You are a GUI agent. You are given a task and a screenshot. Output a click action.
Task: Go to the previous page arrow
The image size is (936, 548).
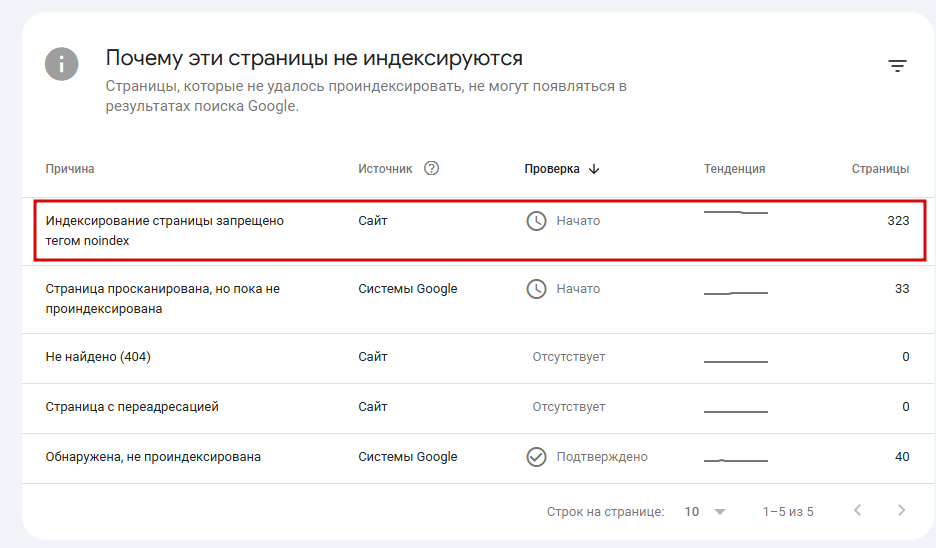point(857,511)
